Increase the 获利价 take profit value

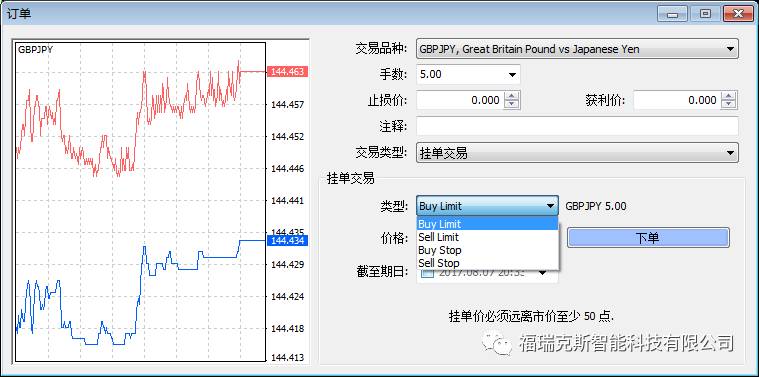pyautogui.click(x=729, y=96)
